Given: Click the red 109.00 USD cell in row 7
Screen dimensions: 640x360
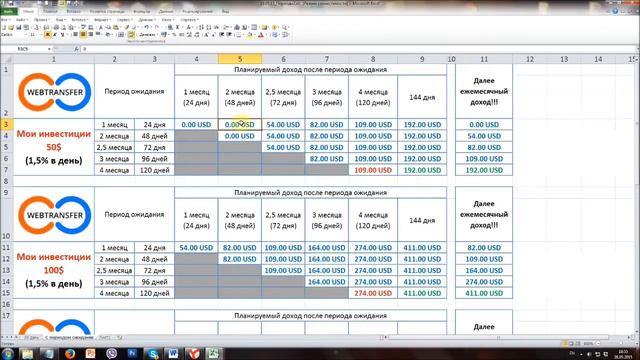Looking at the screenshot, I should click(x=373, y=170).
